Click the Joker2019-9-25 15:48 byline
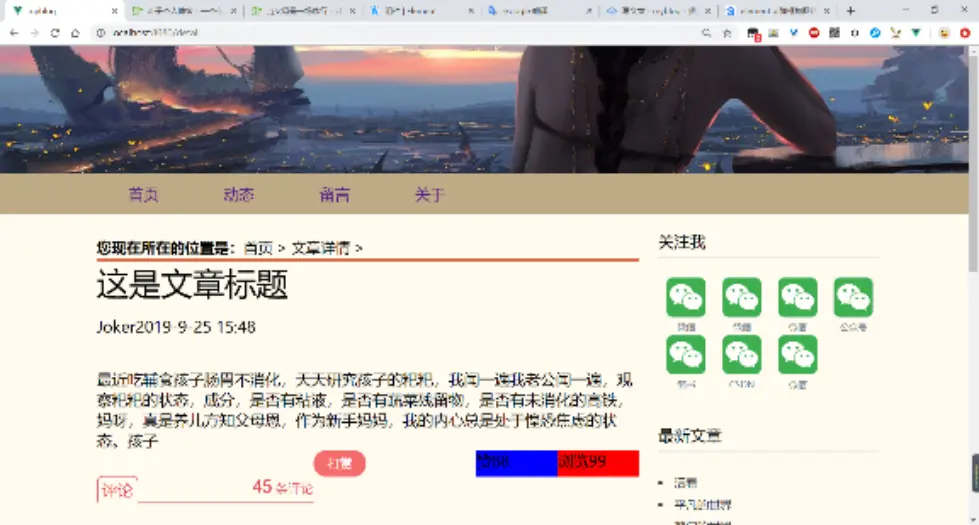Viewport: 979px width, 525px height. coord(176,327)
